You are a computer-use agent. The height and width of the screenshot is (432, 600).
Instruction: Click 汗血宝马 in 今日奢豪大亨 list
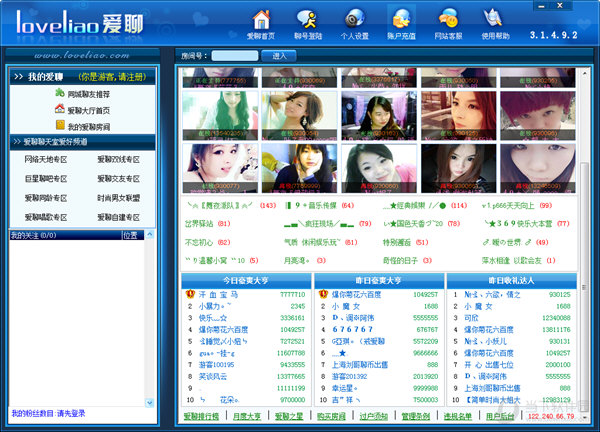tap(218, 295)
